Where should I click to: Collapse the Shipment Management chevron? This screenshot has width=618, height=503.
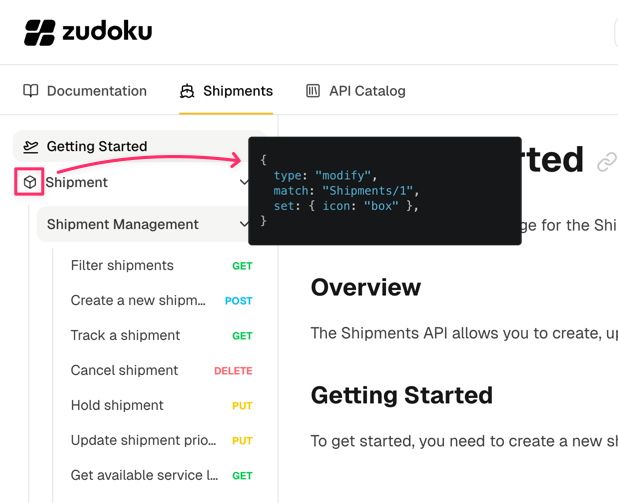pyautogui.click(x=244, y=225)
